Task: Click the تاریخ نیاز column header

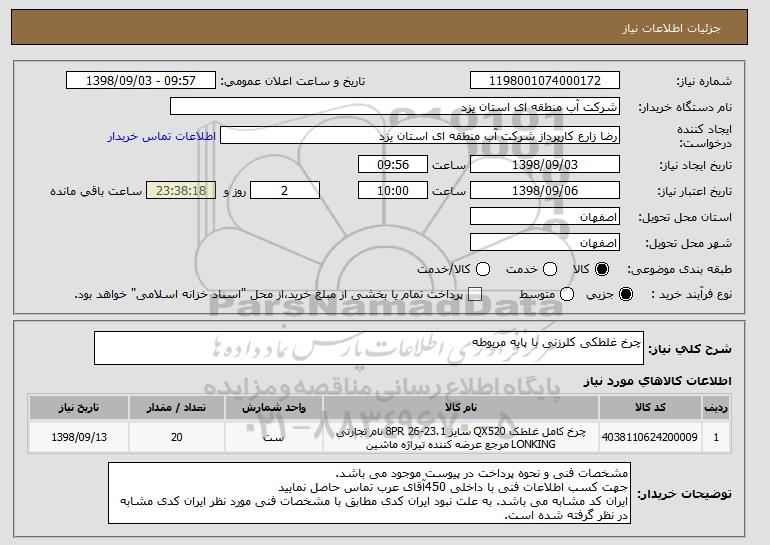Action: [x=79, y=408]
